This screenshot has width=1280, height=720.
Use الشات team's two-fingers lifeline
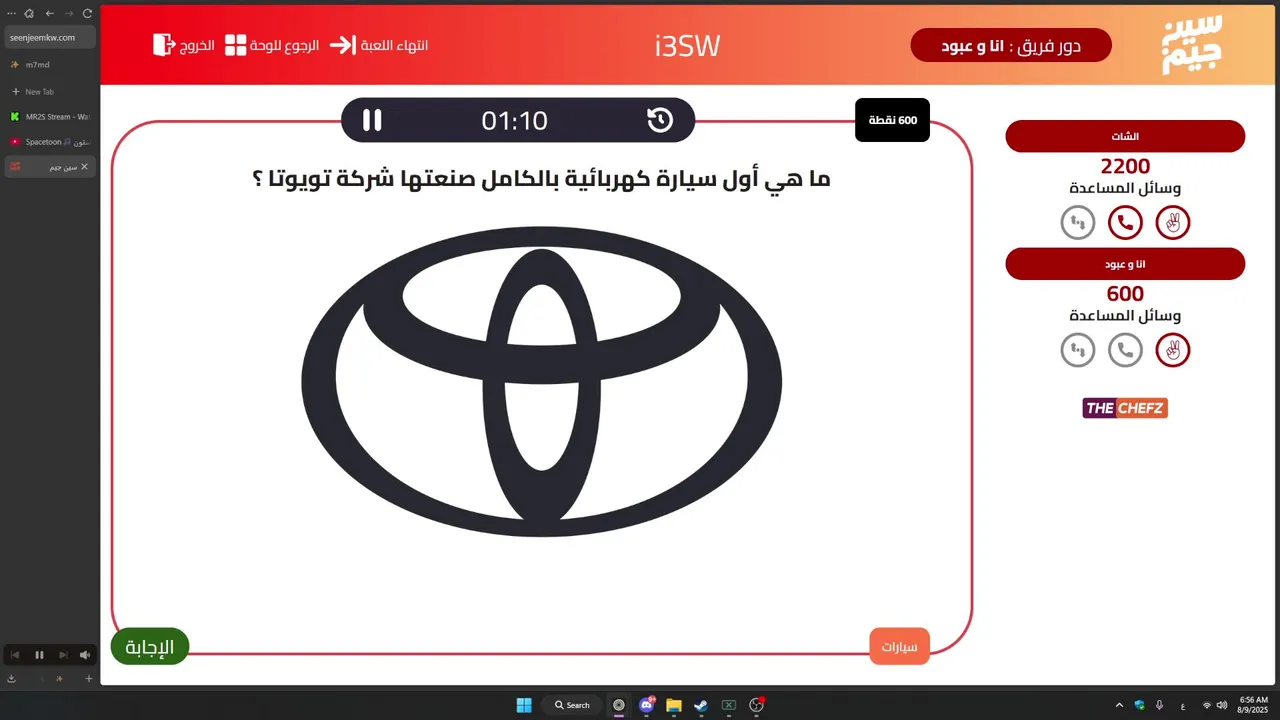(x=1173, y=222)
